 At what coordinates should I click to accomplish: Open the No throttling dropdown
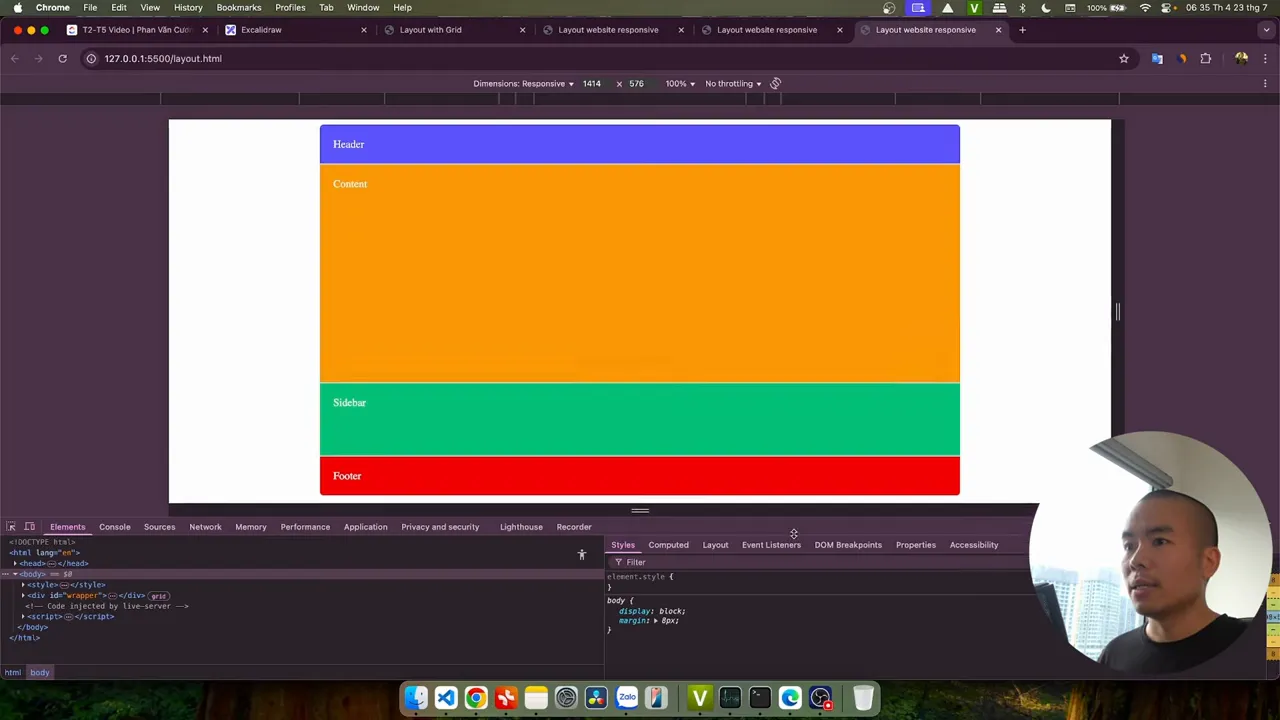pyautogui.click(x=733, y=84)
